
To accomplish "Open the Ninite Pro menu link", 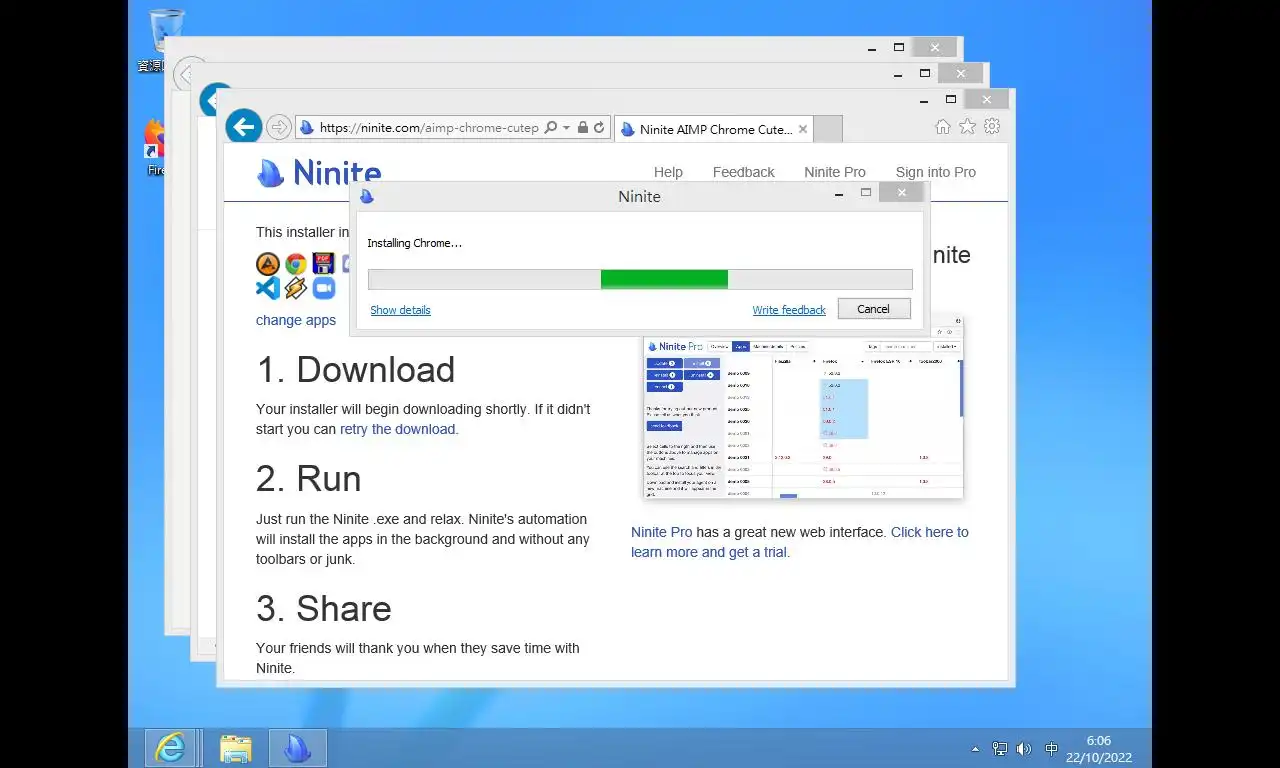I will point(835,172).
